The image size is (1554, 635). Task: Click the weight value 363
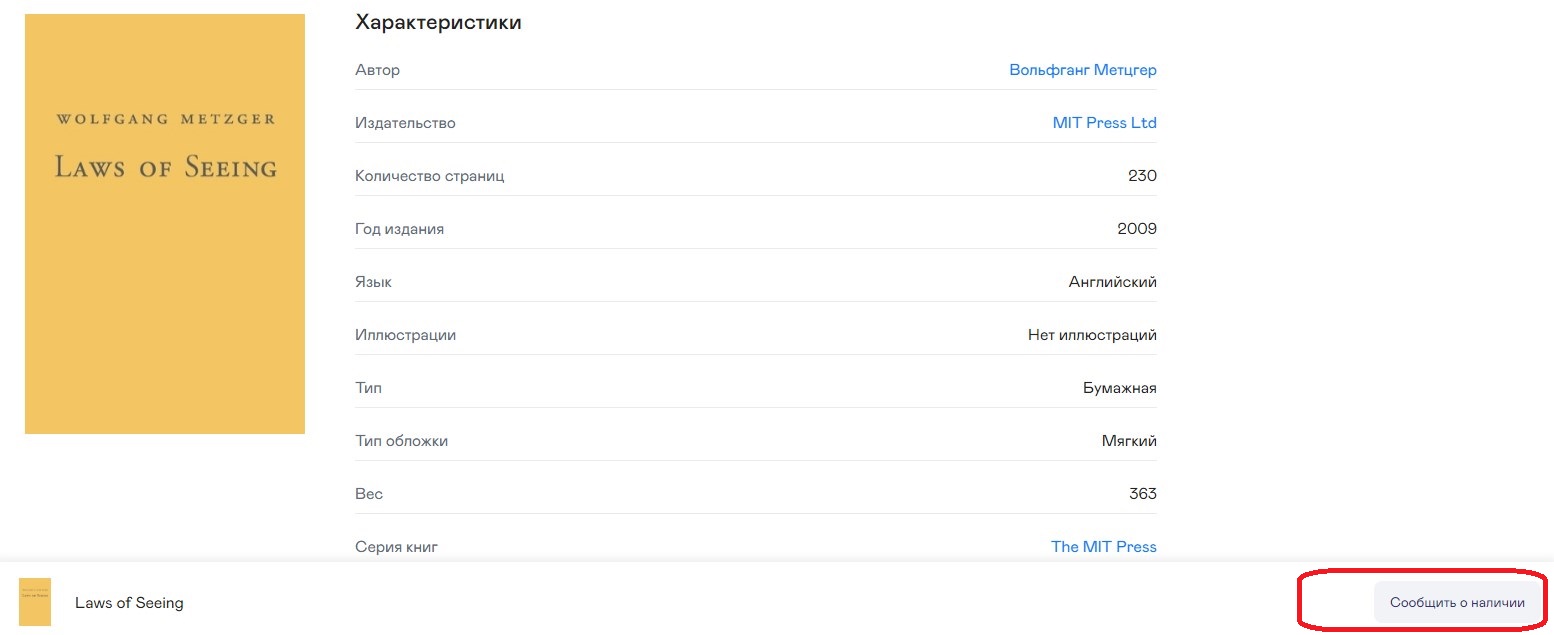point(1141,494)
